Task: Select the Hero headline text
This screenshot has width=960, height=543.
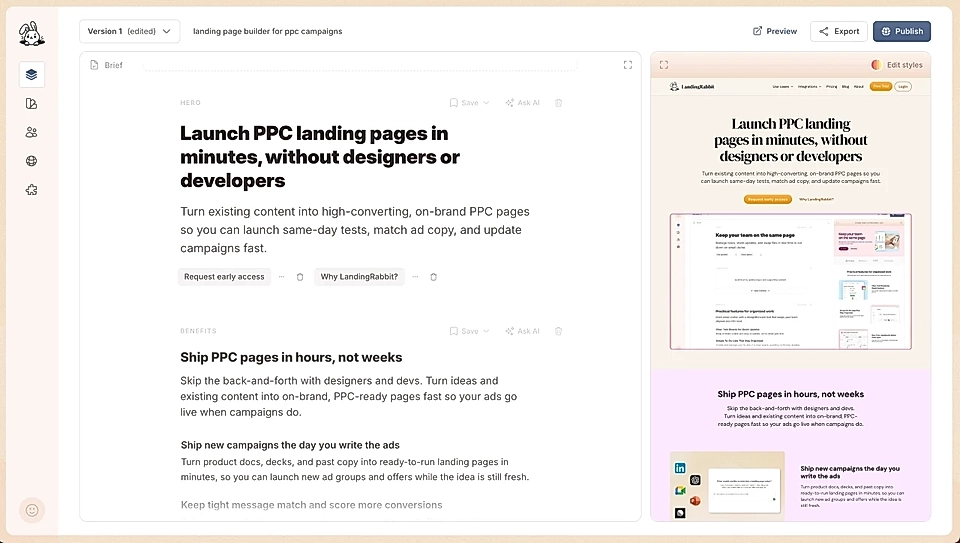Action: tap(320, 157)
